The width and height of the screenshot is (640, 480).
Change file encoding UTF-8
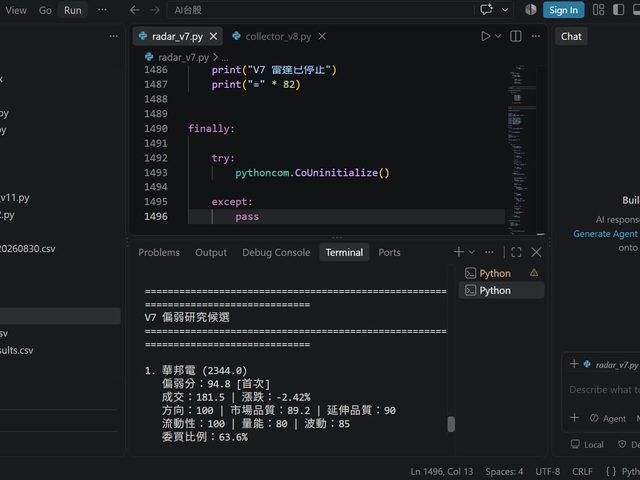coord(547,471)
